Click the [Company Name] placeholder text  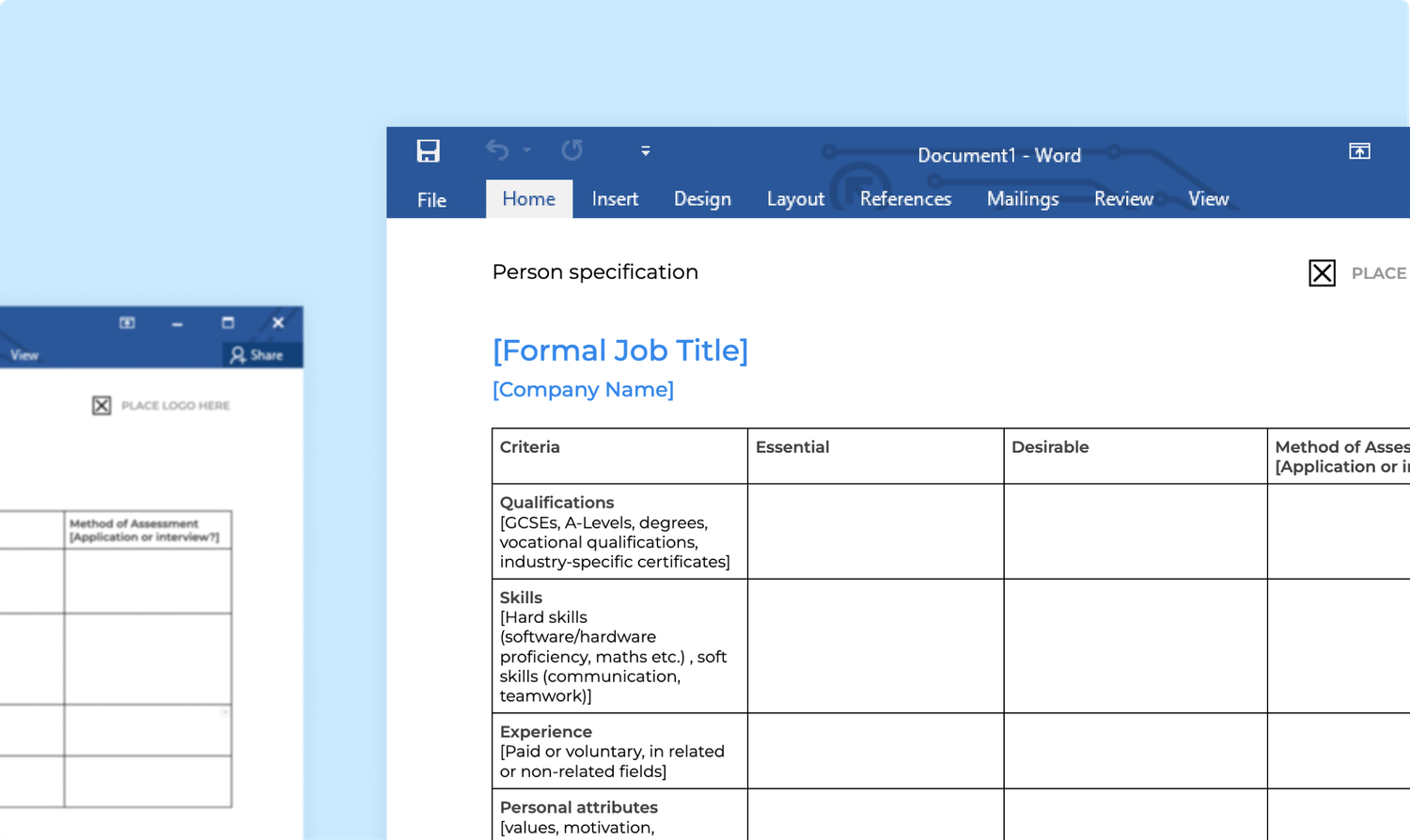[583, 389]
